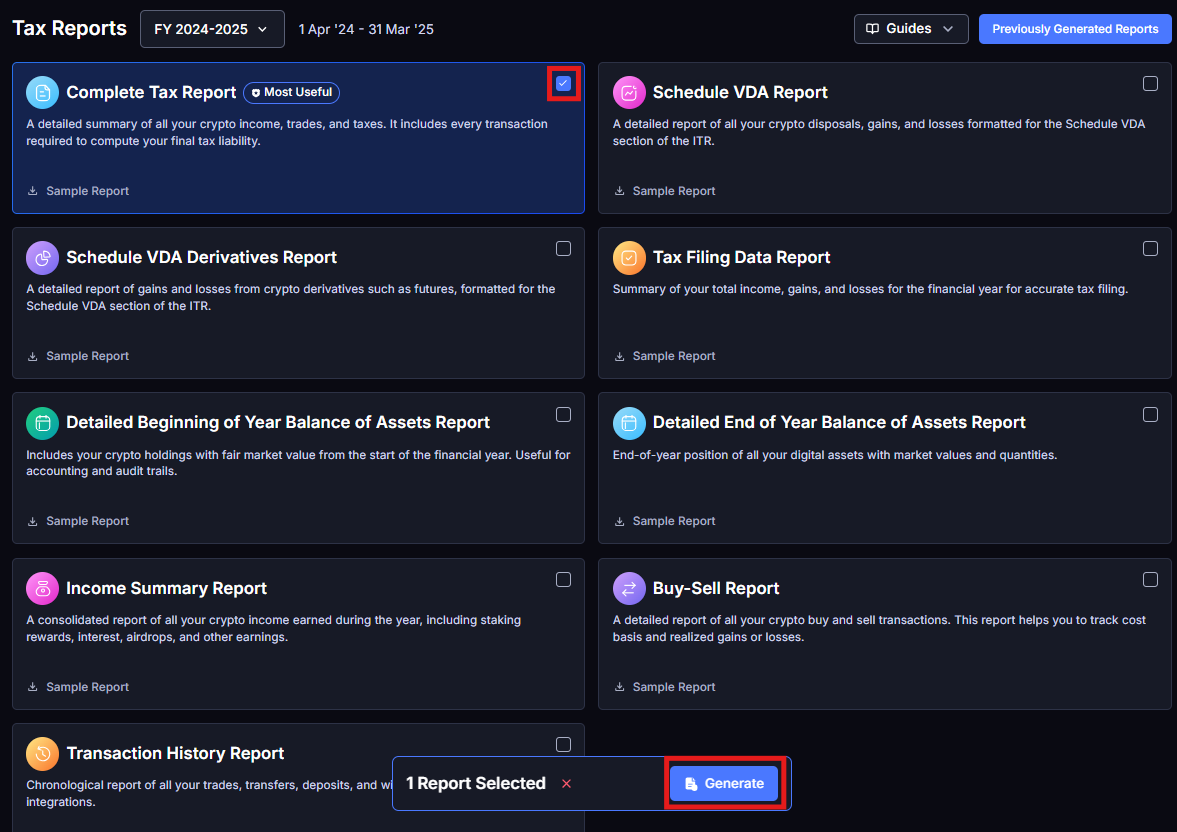The width and height of the screenshot is (1177, 832).
Task: Enable the Income Summary Report checkbox
Action: [563, 580]
